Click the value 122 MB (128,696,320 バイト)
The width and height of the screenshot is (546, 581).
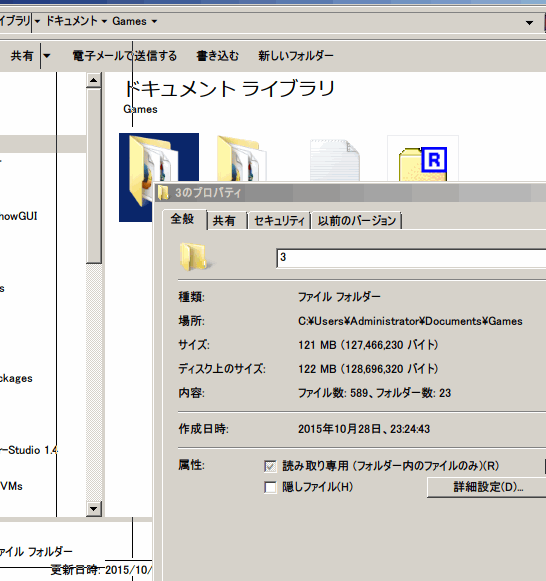[x=368, y=369]
